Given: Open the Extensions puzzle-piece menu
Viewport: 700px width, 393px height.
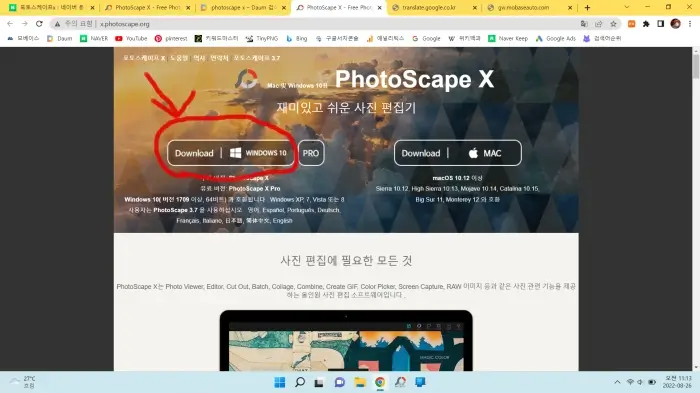Looking at the screenshot, I should pos(646,24).
